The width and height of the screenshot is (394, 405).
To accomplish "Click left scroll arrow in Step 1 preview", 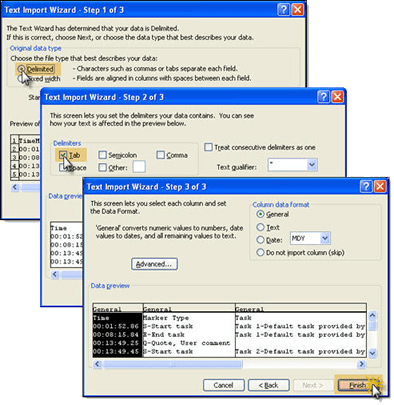I will [x=15, y=187].
